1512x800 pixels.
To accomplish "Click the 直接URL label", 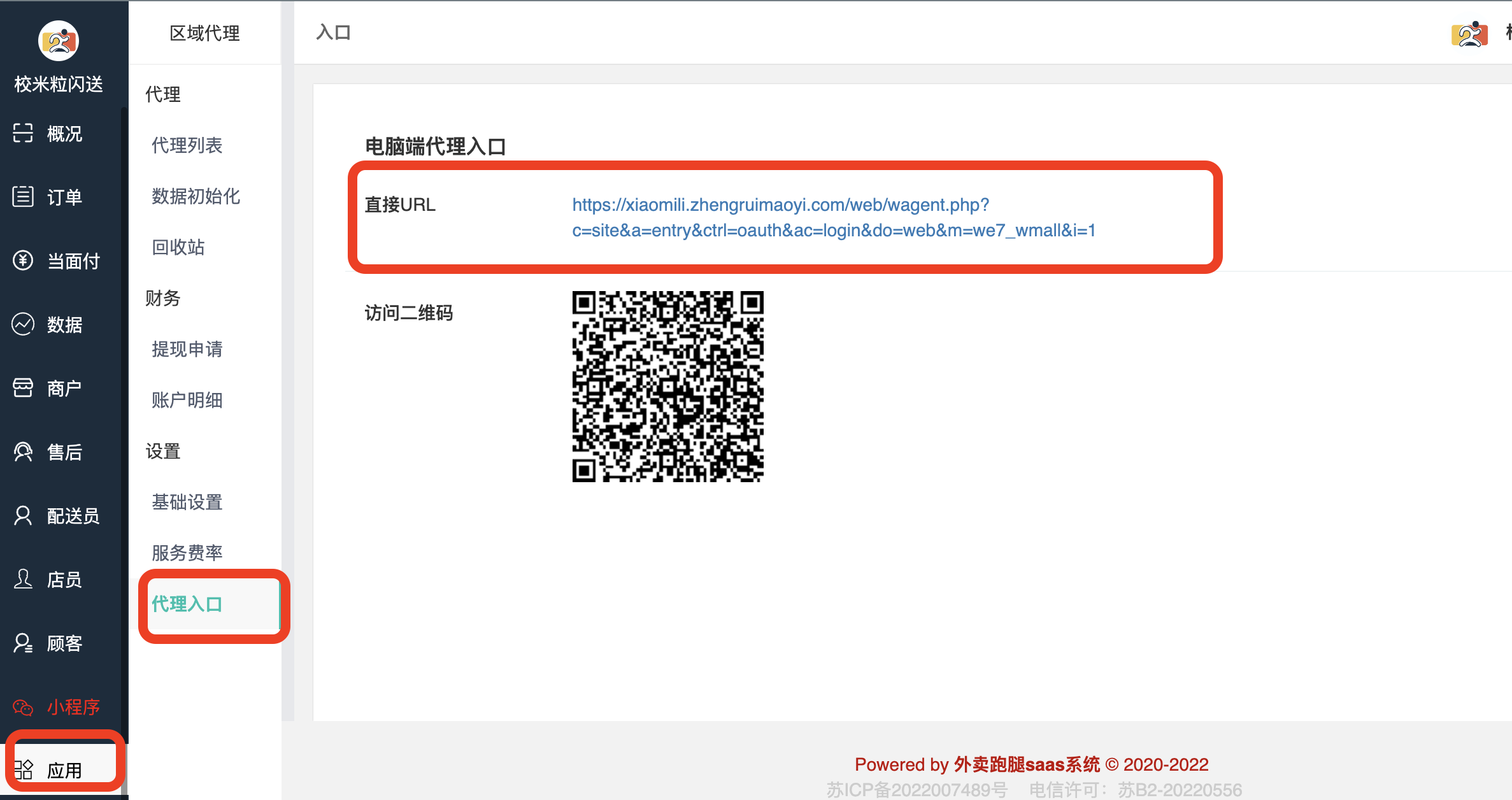I will (400, 204).
